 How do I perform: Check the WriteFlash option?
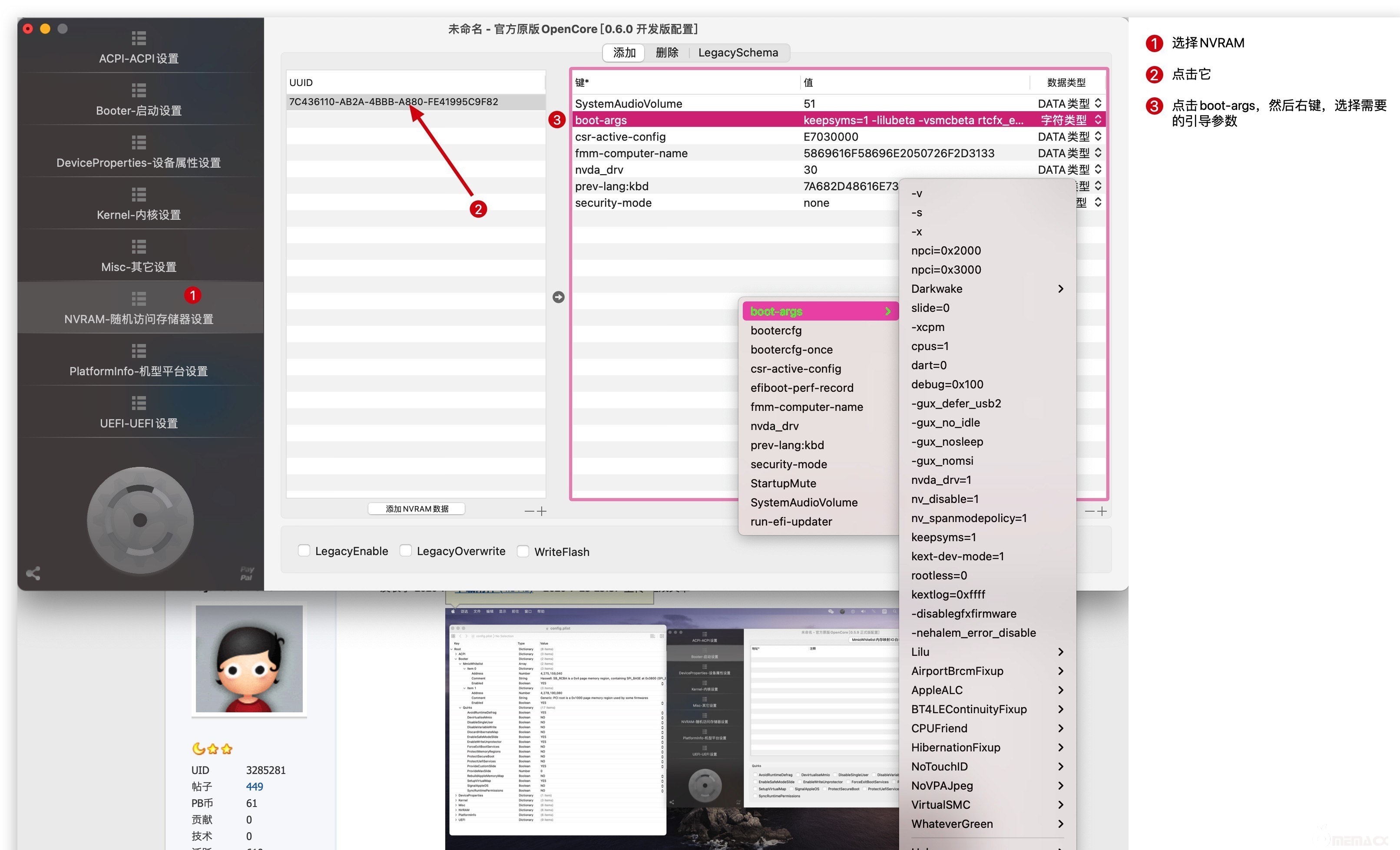523,551
